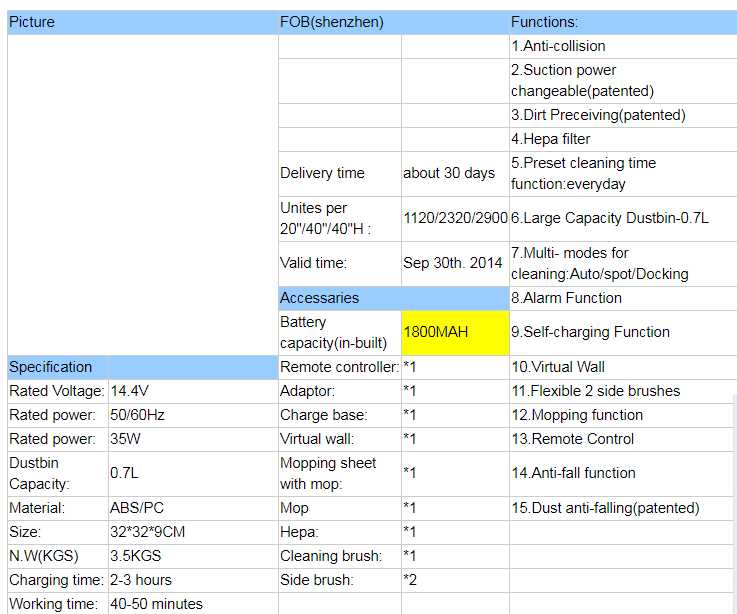Select the 'about 30 days' cell
The image size is (737, 614).
tap(454, 173)
